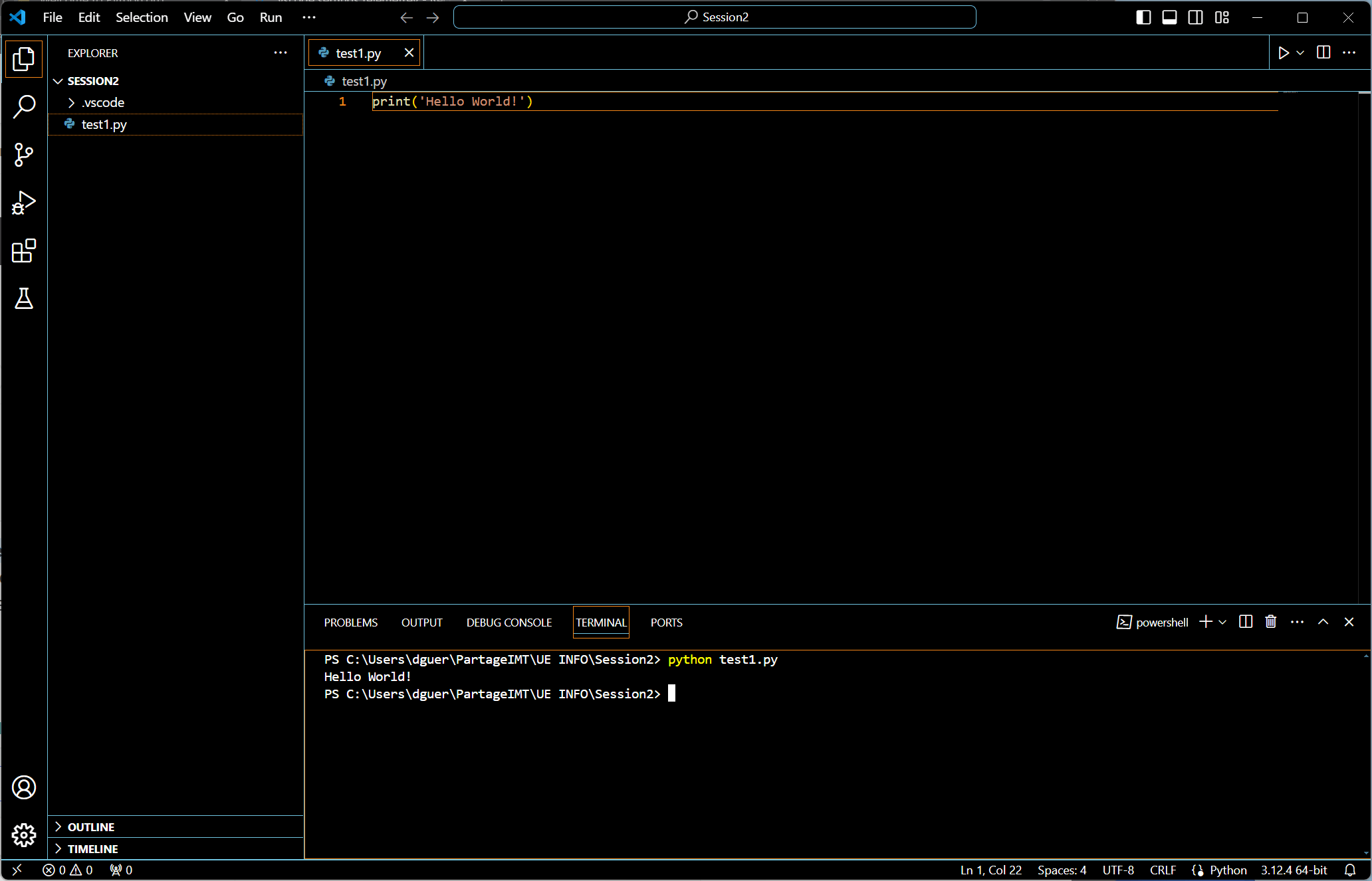1372x881 pixels.
Task: Collapse the SESSION2 folder section
Action: pyautogui.click(x=176, y=81)
